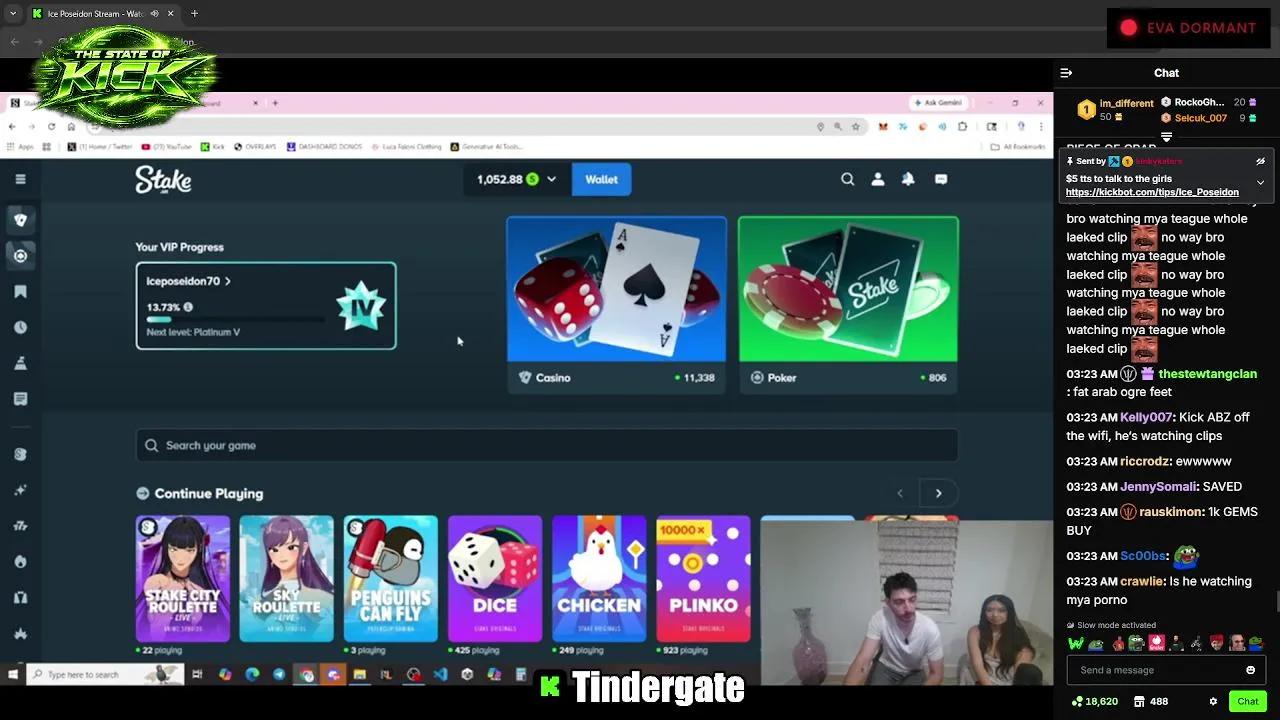Screen dimensions: 1280x720
Task: Show next Continue Playing games
Action: pyautogui.click(x=938, y=493)
